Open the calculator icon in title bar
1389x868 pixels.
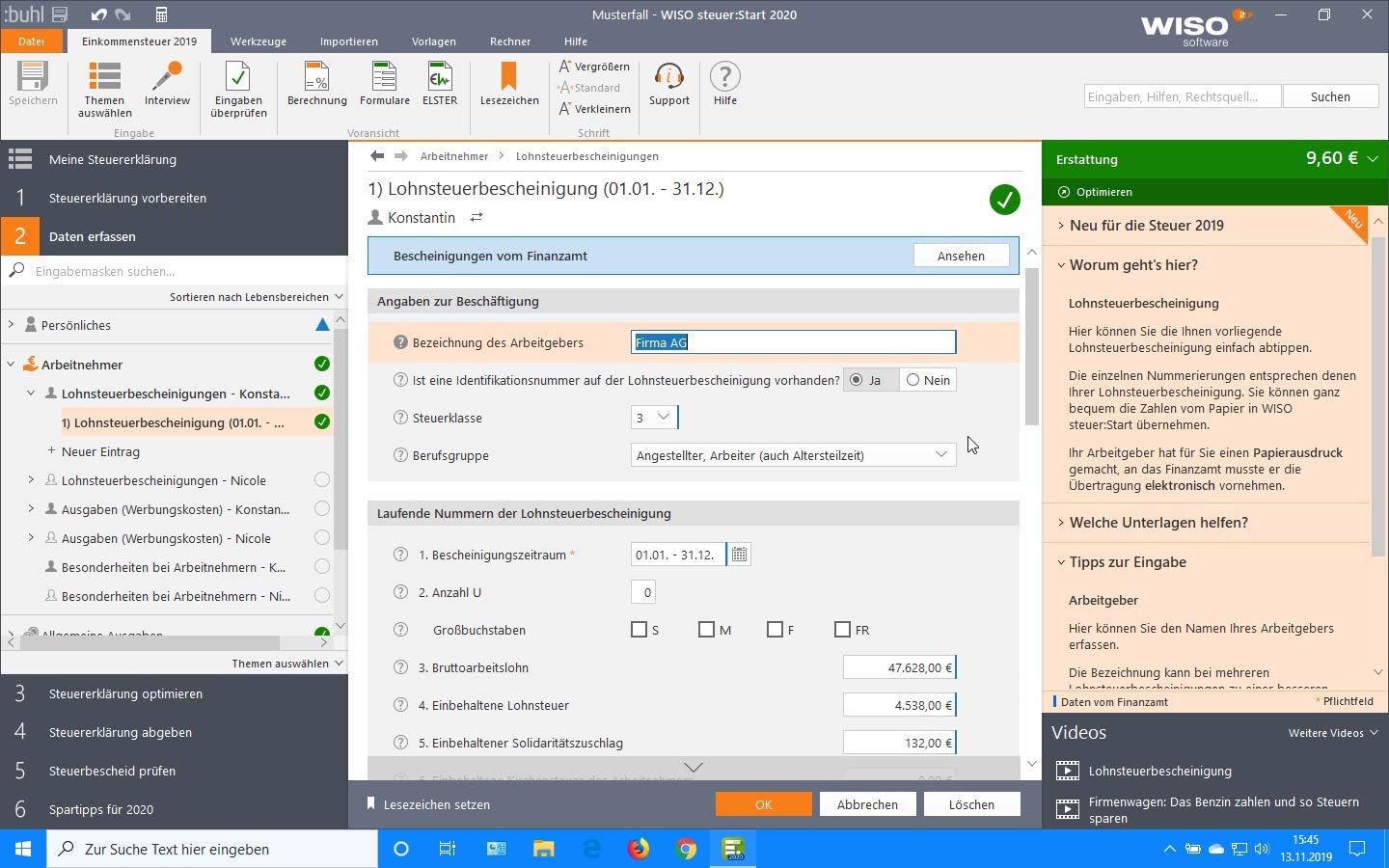(161, 14)
